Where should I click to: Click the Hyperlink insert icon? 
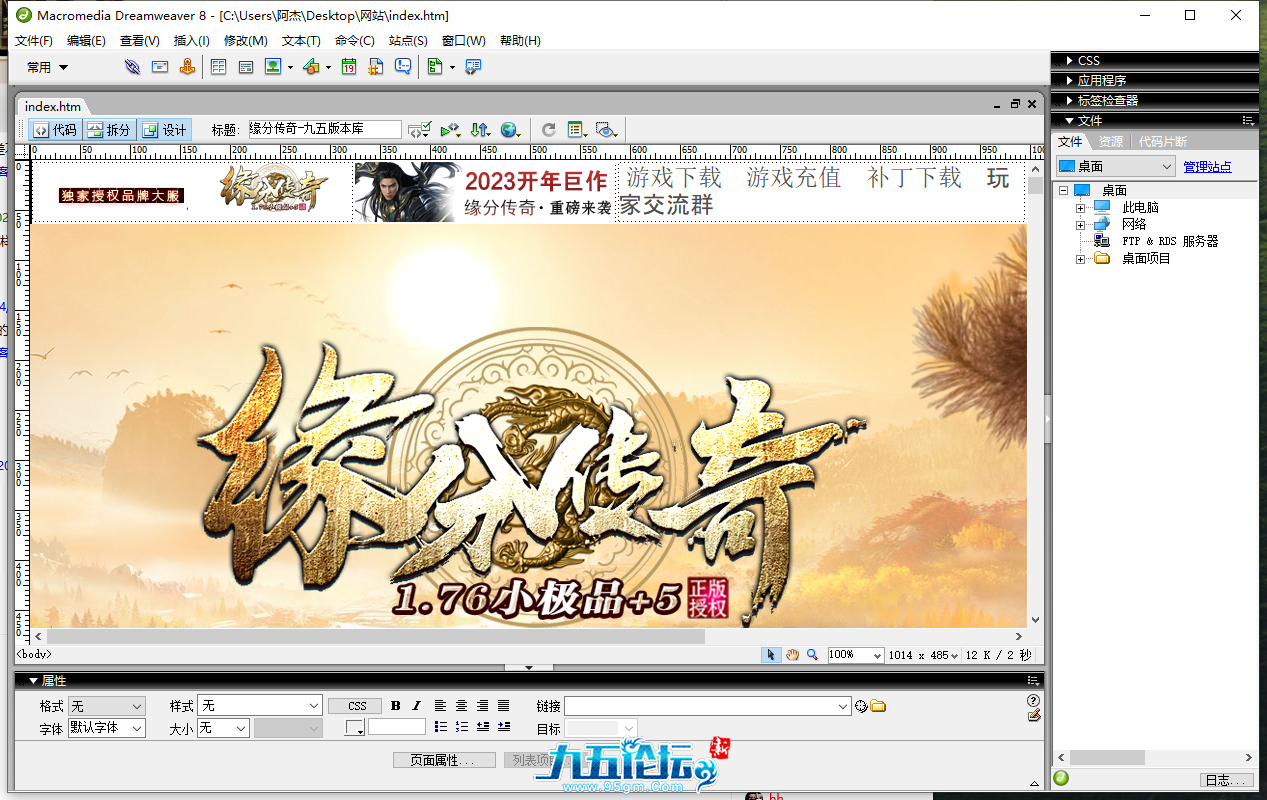(x=132, y=67)
